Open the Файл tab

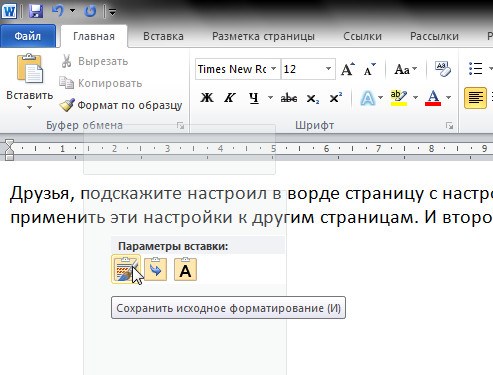click(x=28, y=36)
